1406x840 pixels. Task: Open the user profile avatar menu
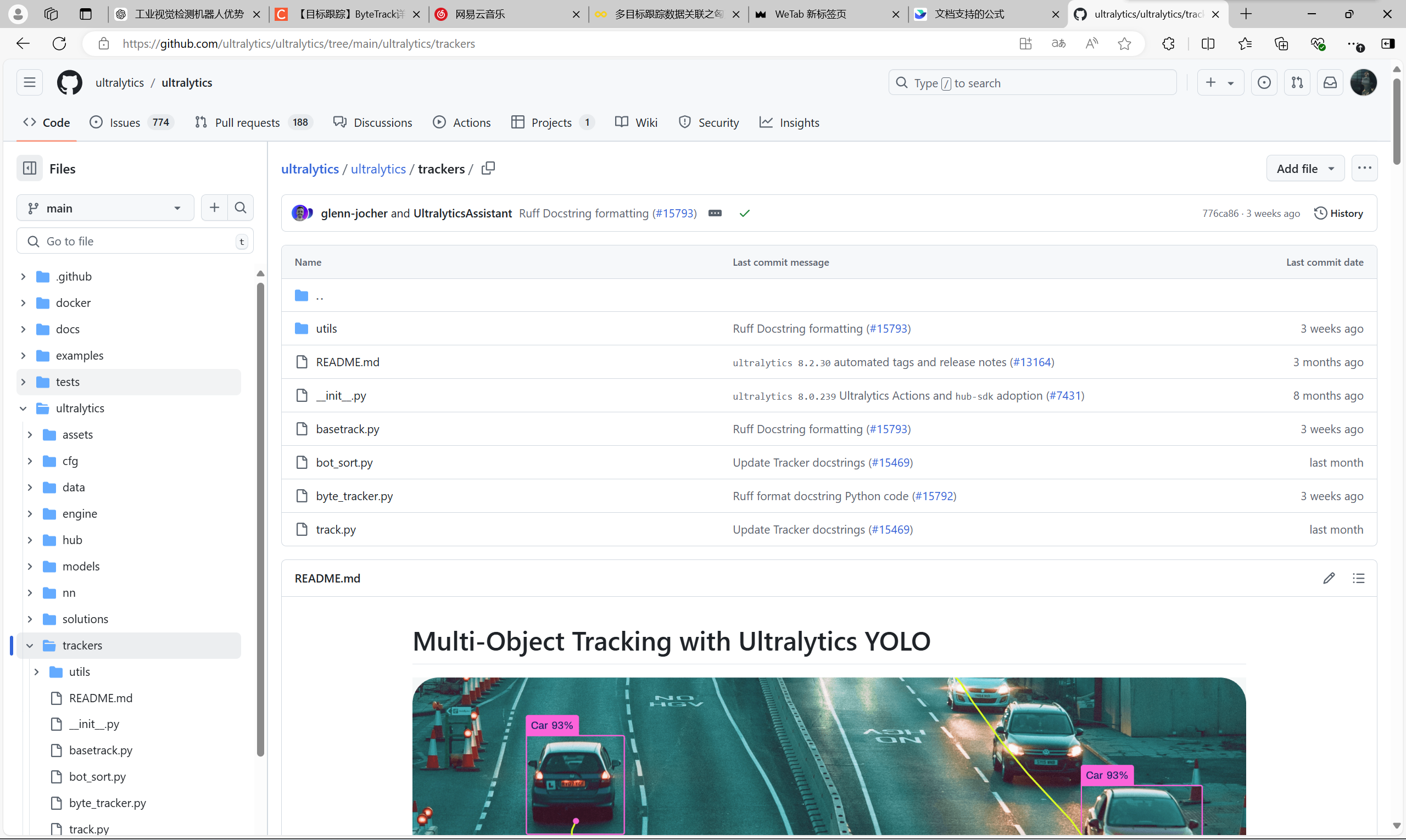tap(1364, 83)
